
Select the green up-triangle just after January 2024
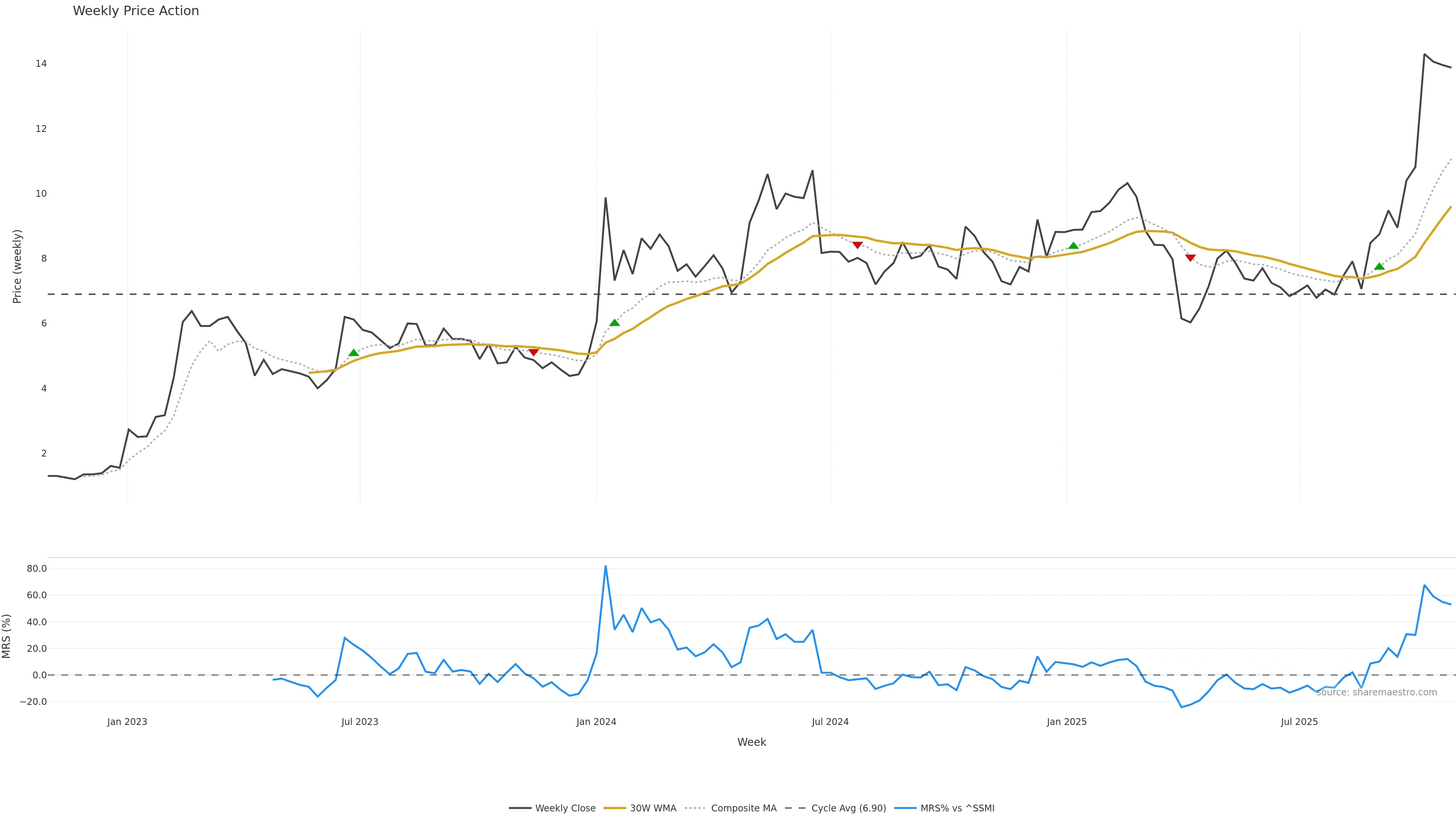pyautogui.click(x=614, y=323)
